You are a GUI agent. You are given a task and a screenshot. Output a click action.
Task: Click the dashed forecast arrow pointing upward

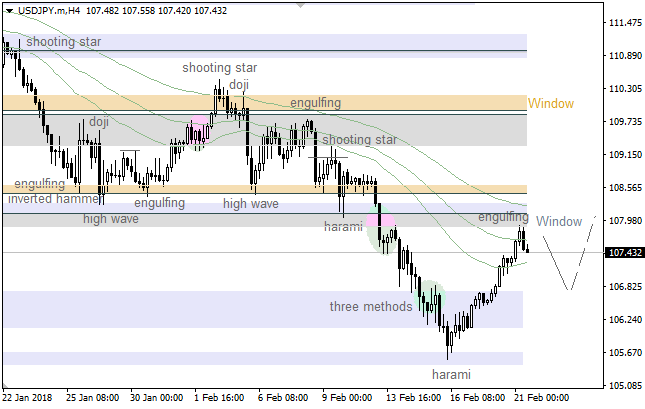pyautogui.click(x=585, y=250)
